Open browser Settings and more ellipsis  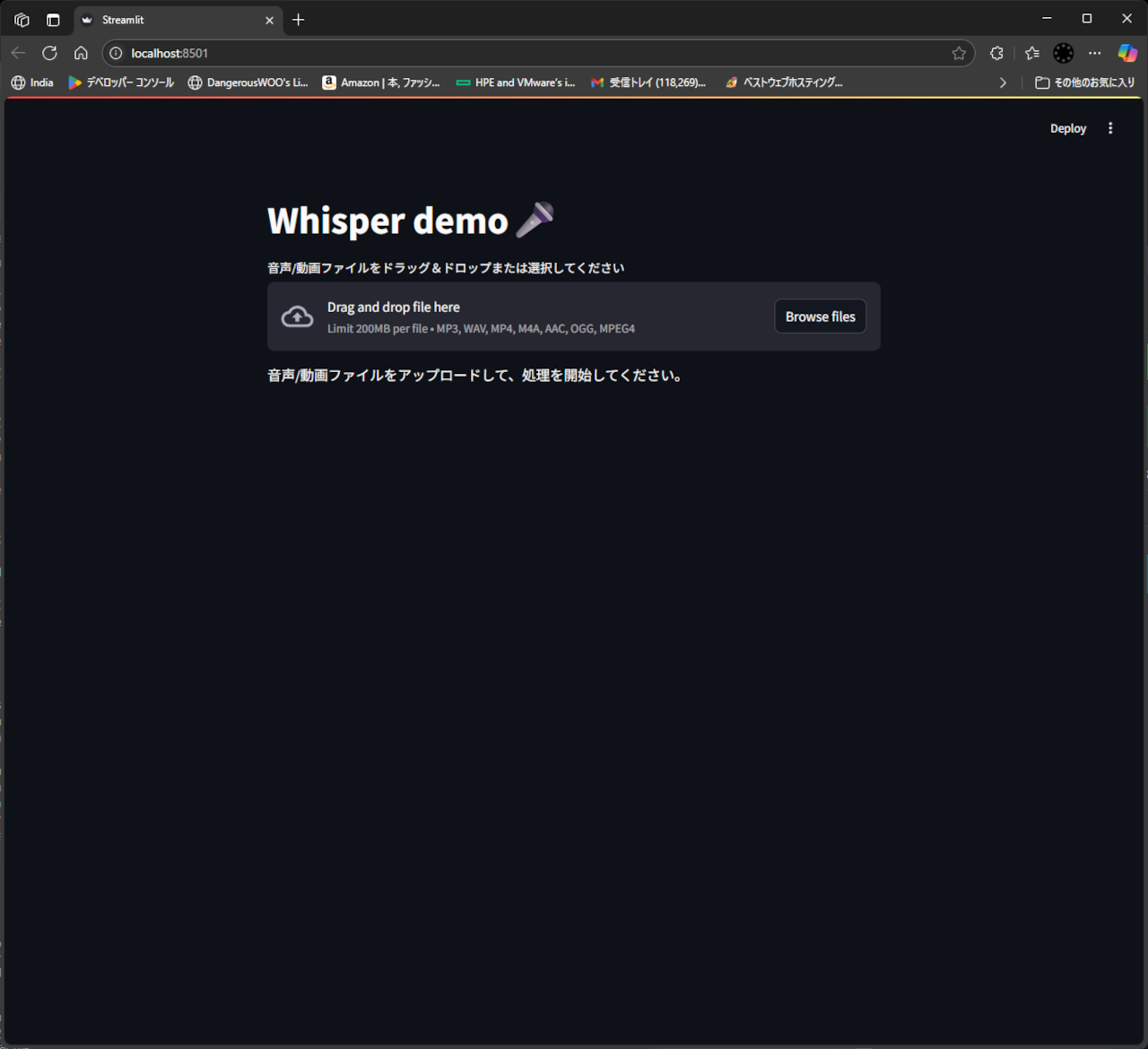[x=1095, y=53]
